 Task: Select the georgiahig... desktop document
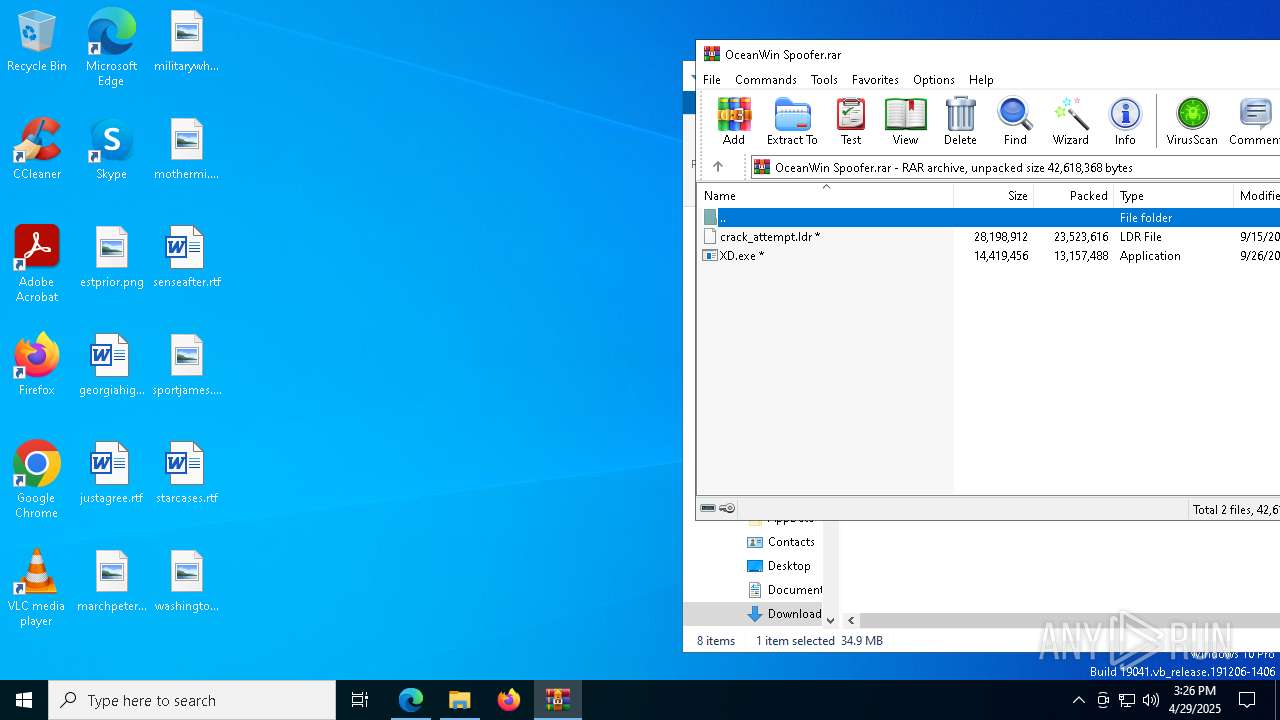click(x=111, y=365)
